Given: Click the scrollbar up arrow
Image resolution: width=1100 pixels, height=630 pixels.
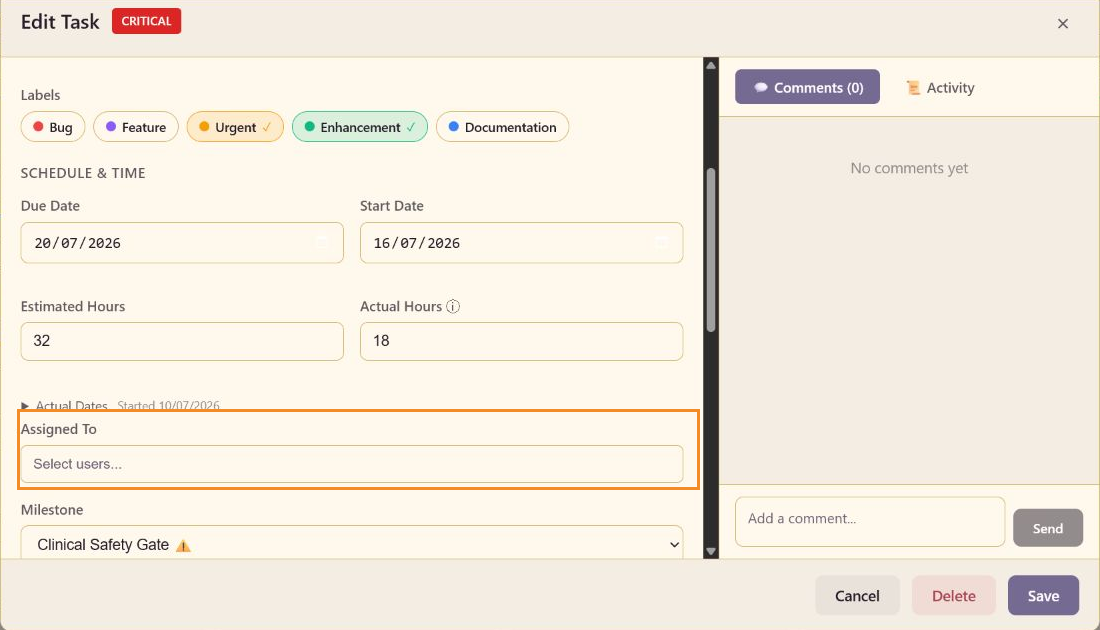Looking at the screenshot, I should click(x=711, y=65).
